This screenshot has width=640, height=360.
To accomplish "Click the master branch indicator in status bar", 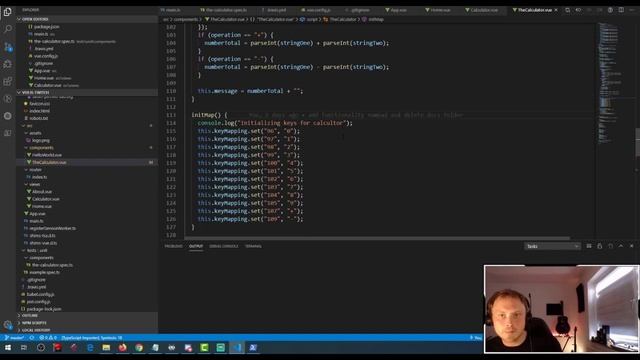I will click(x=14, y=338).
